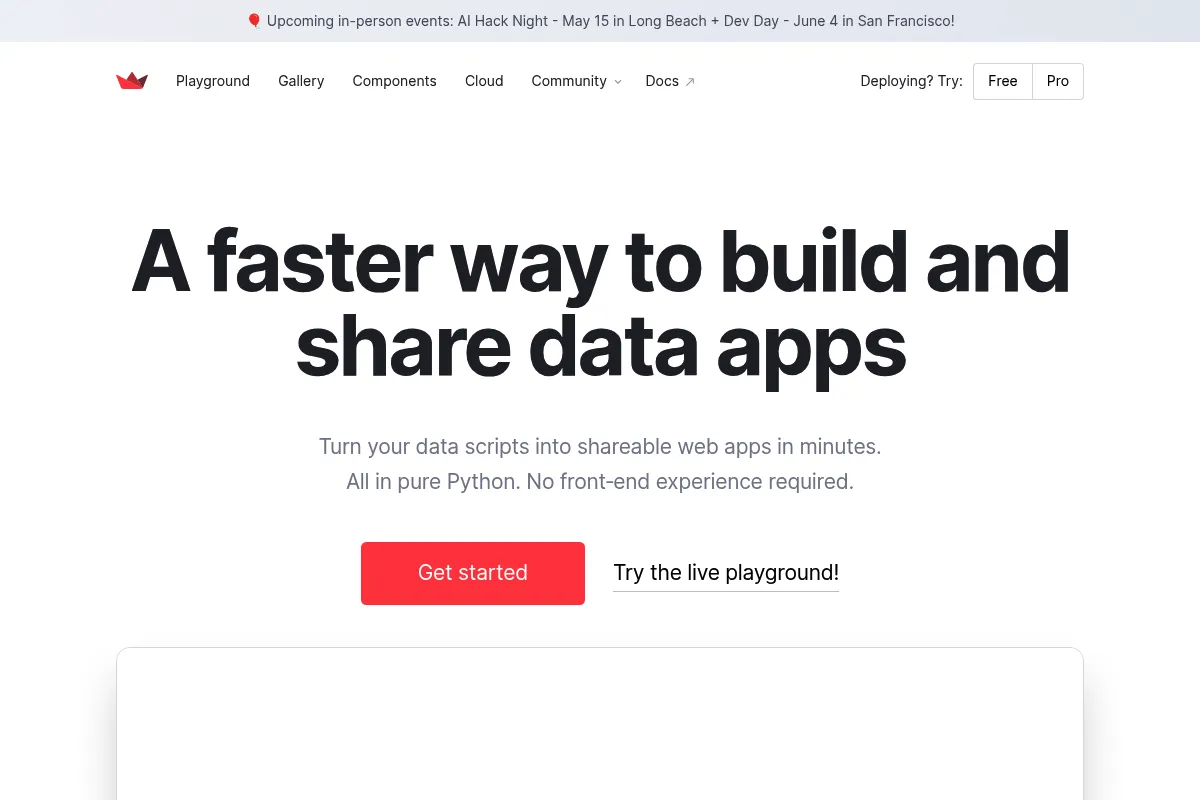The image size is (1200, 800).
Task: Click the balloon emoji in announcement banner
Action: pyautogui.click(x=254, y=20)
